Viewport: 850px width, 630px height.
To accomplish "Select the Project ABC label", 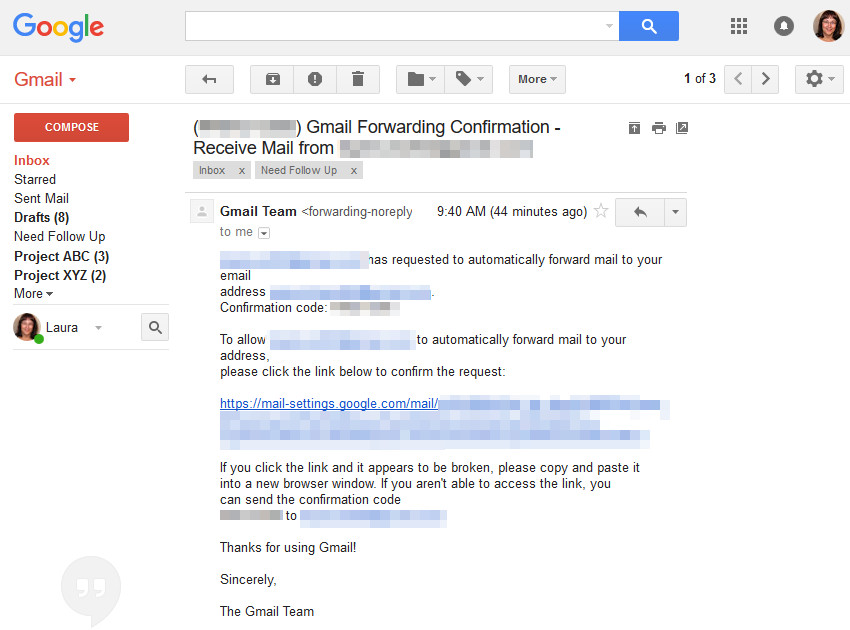I will point(61,256).
